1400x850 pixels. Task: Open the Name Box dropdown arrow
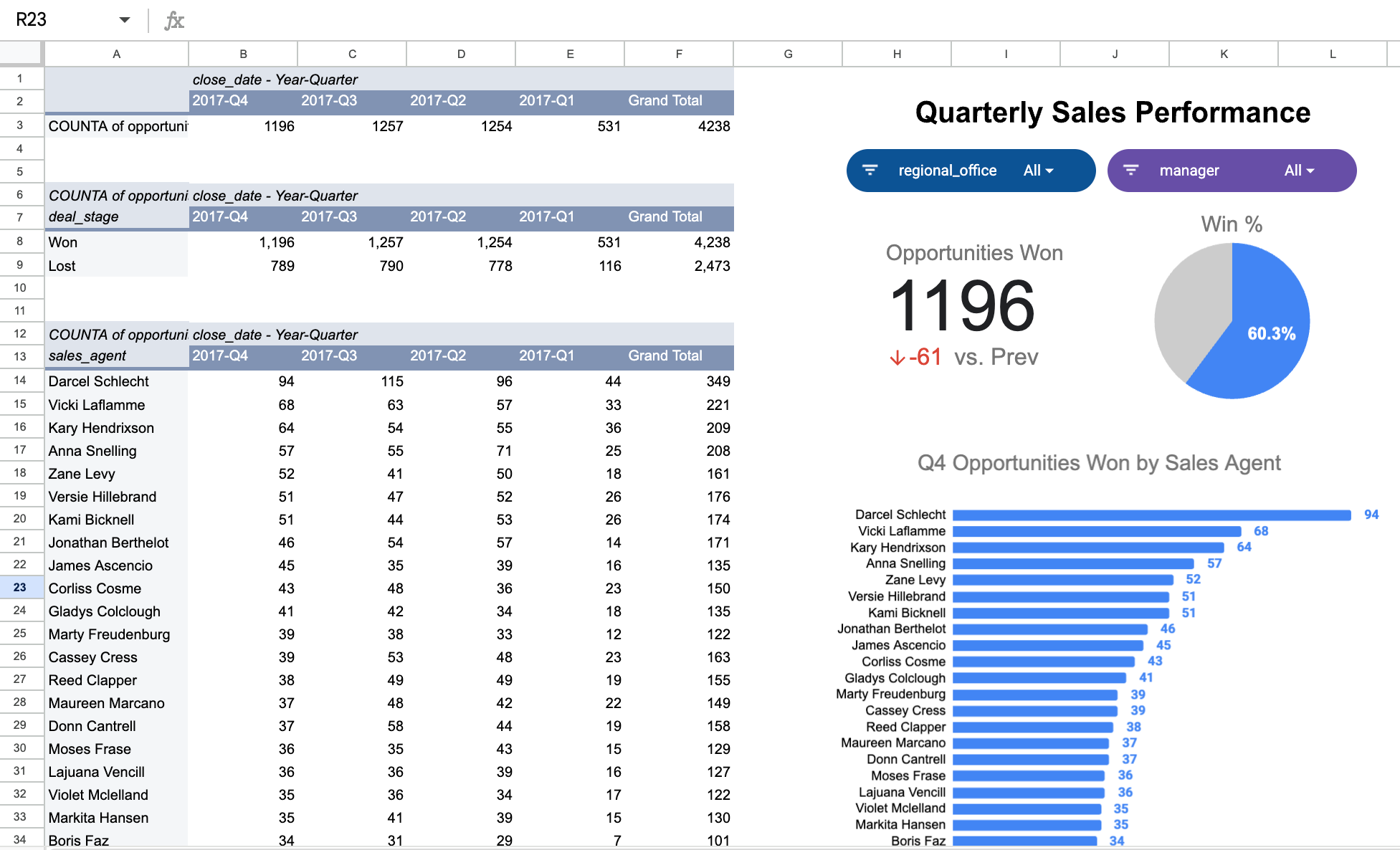pyautogui.click(x=123, y=19)
